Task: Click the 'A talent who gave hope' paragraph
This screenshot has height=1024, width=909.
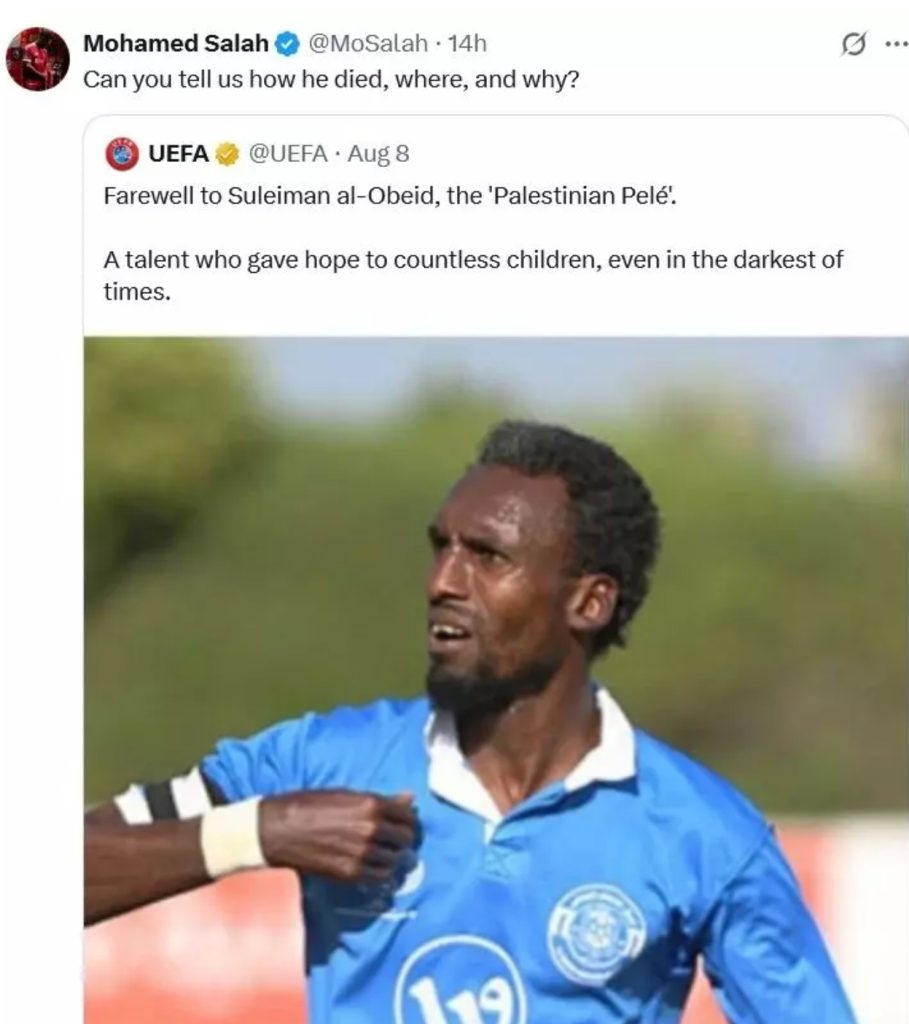Action: point(473,275)
